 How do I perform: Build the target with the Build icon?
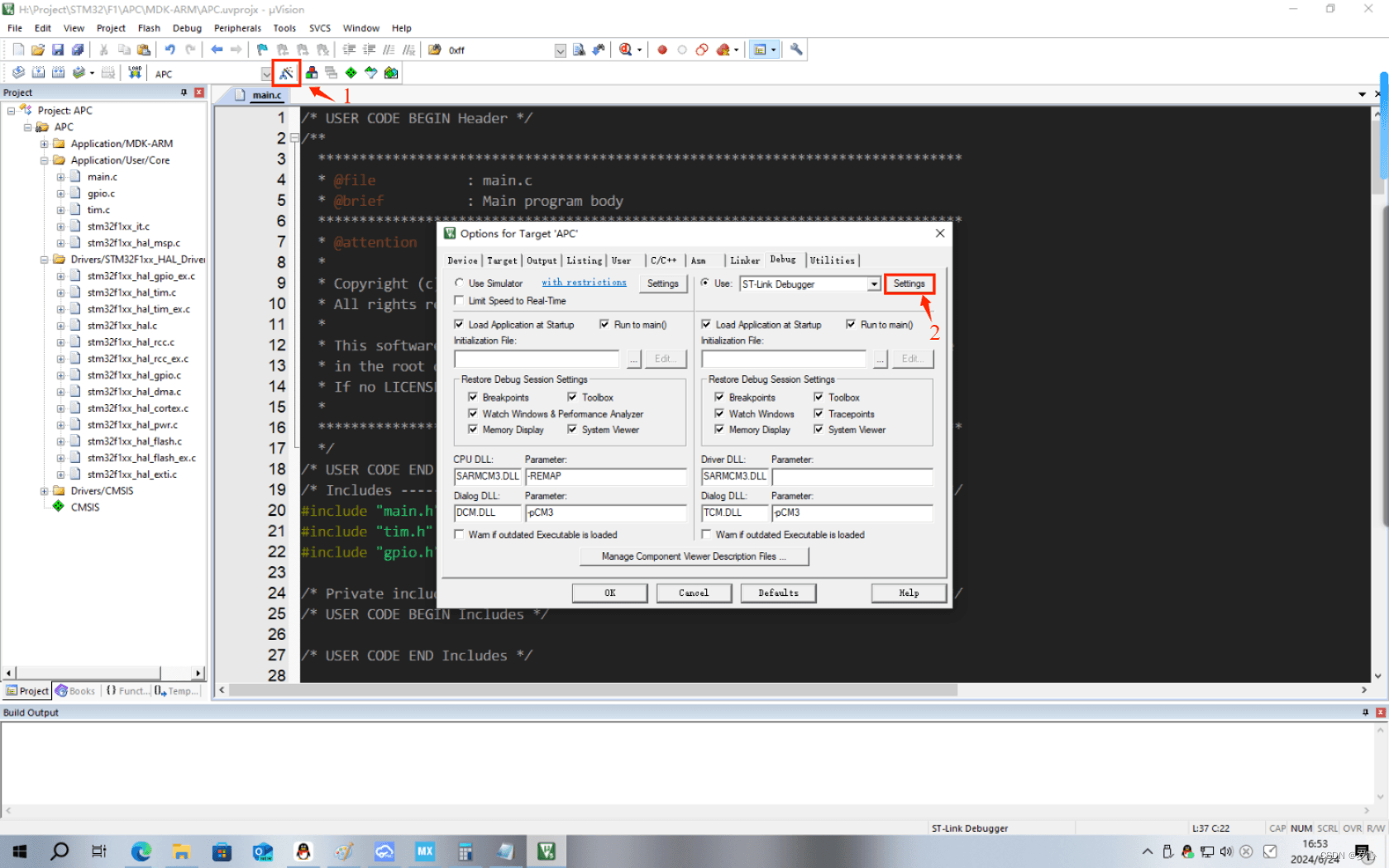(x=38, y=73)
